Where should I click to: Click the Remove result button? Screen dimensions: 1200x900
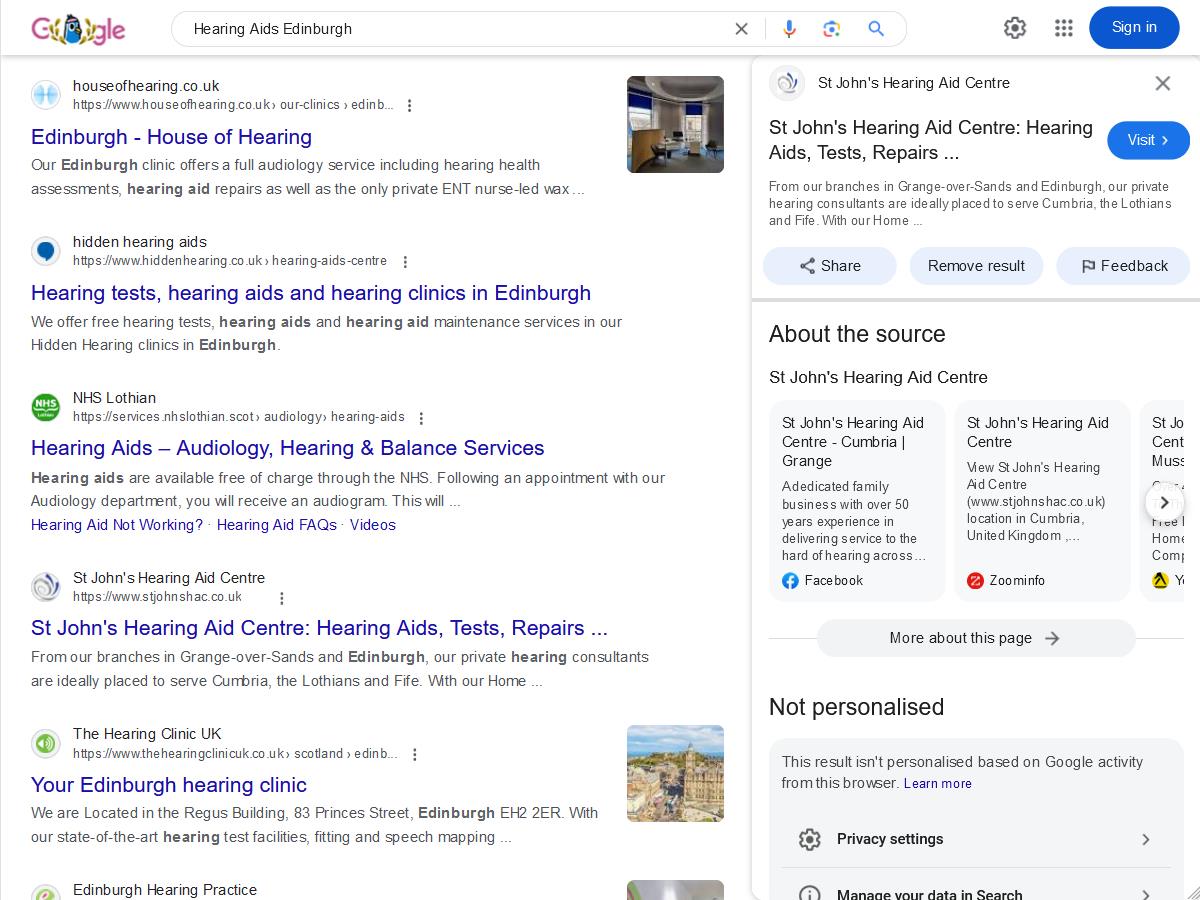976,266
